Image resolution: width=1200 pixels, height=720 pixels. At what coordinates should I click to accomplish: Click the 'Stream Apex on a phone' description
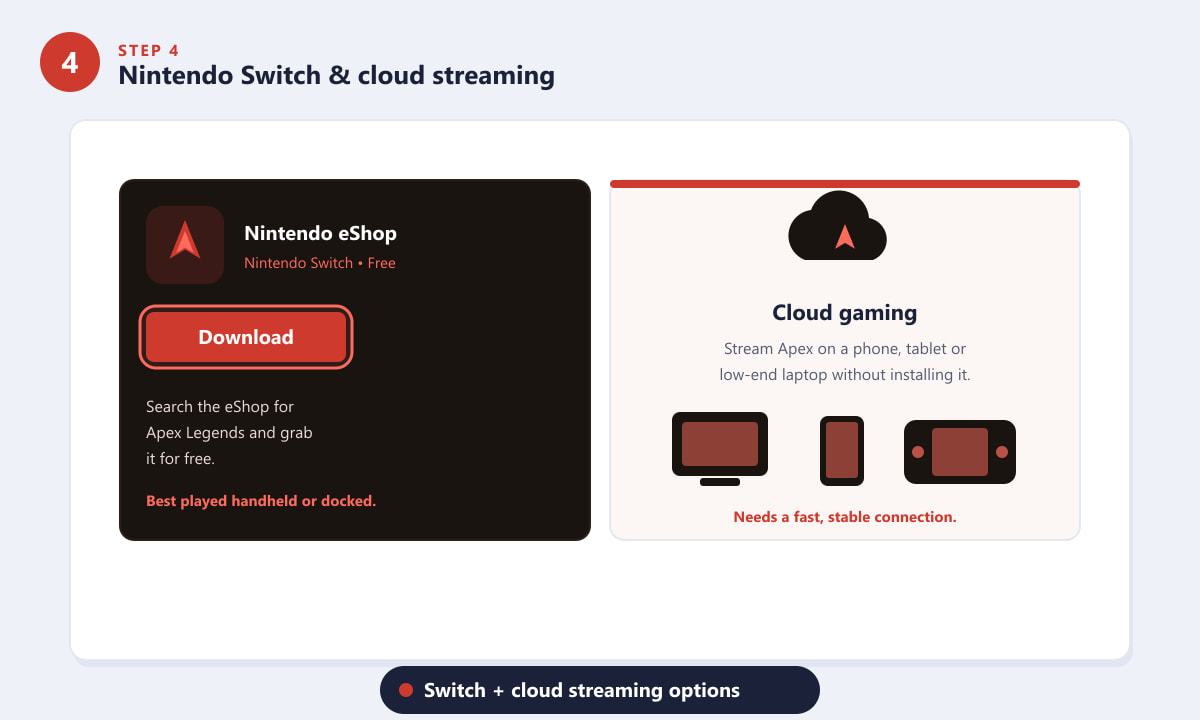845,362
